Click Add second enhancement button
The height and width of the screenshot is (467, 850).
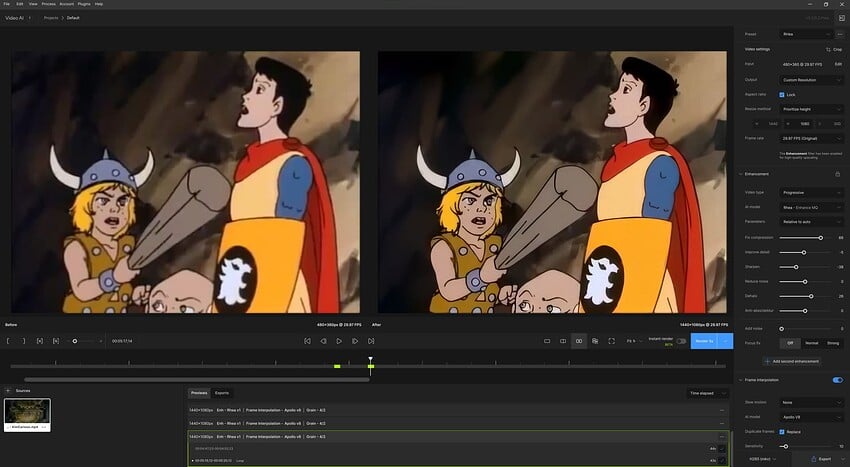(x=792, y=361)
